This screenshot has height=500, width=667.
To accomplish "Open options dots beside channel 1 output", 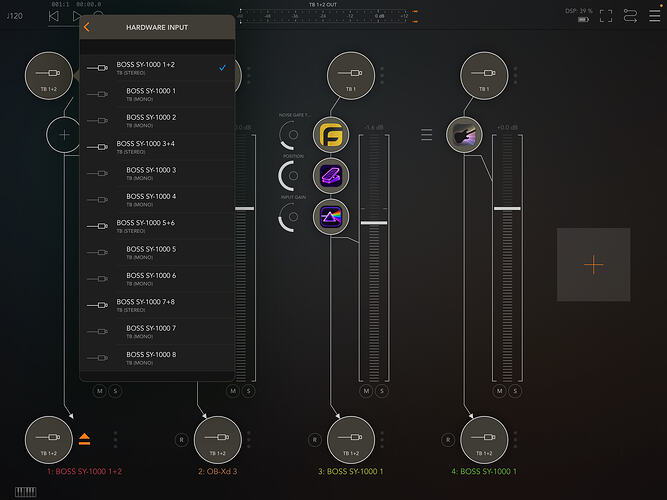I will coord(115,440).
